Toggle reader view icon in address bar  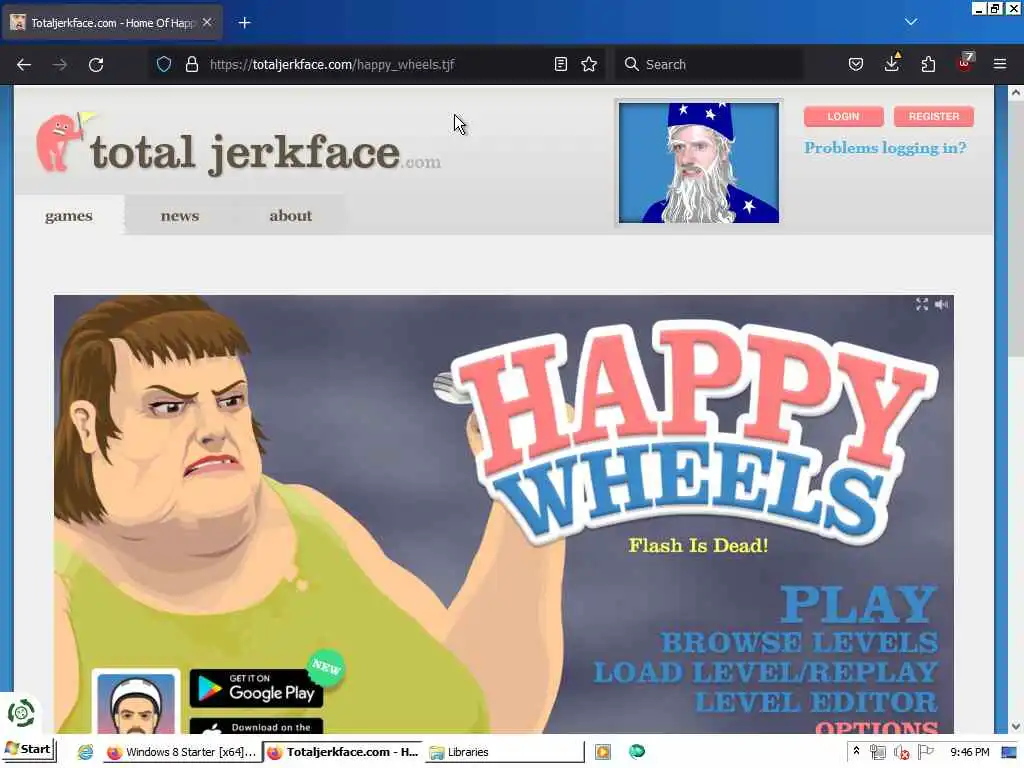point(560,64)
